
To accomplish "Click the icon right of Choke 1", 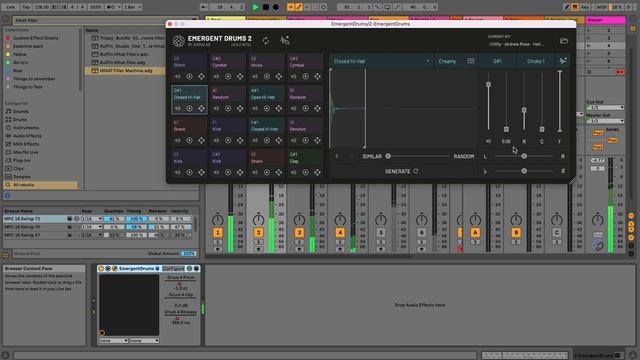I will coord(563,61).
